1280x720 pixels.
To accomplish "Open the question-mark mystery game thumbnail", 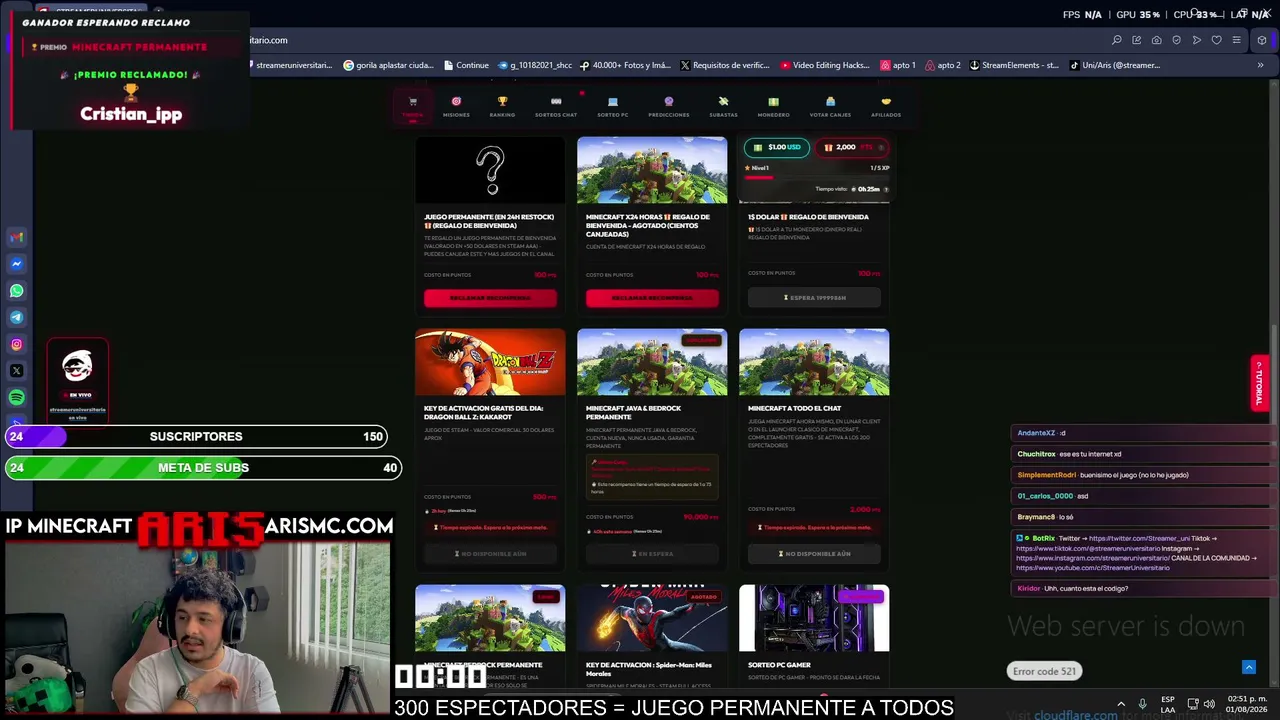I will [490, 170].
